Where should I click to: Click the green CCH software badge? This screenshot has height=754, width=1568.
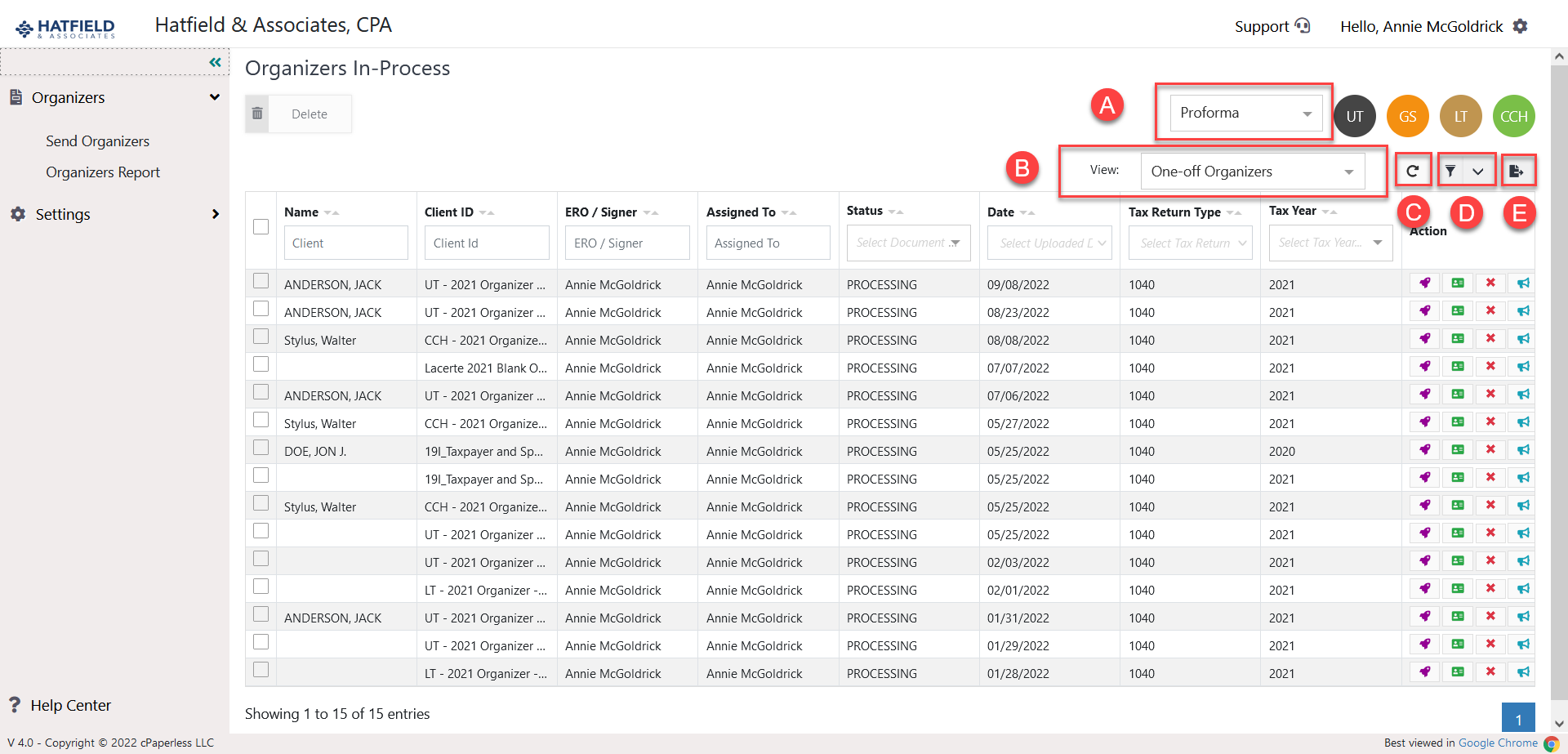(x=1513, y=116)
